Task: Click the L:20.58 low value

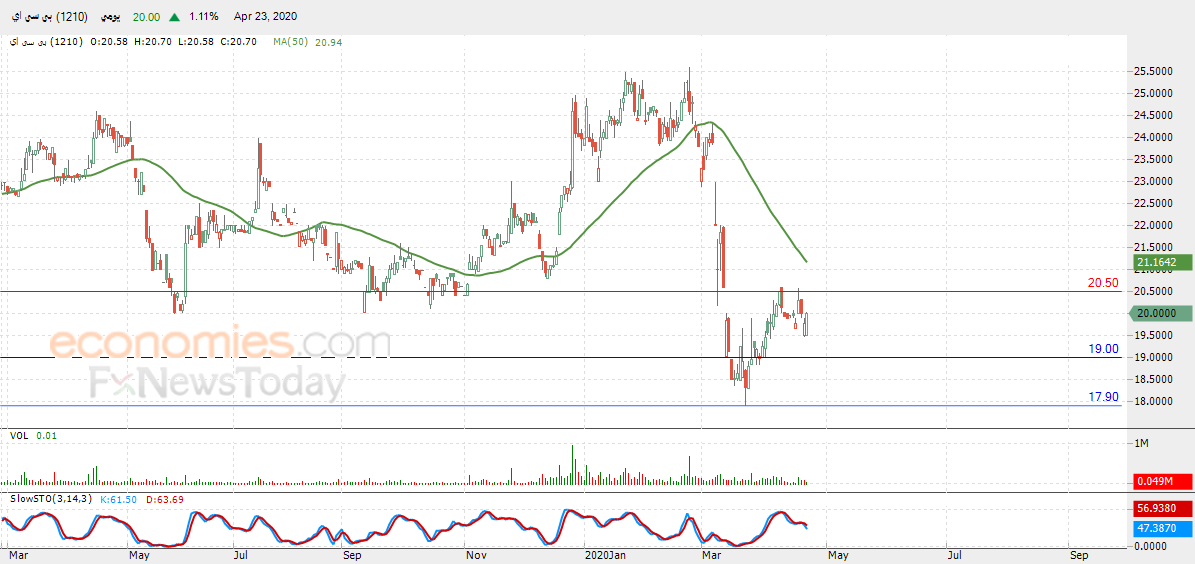Action: 197,42
